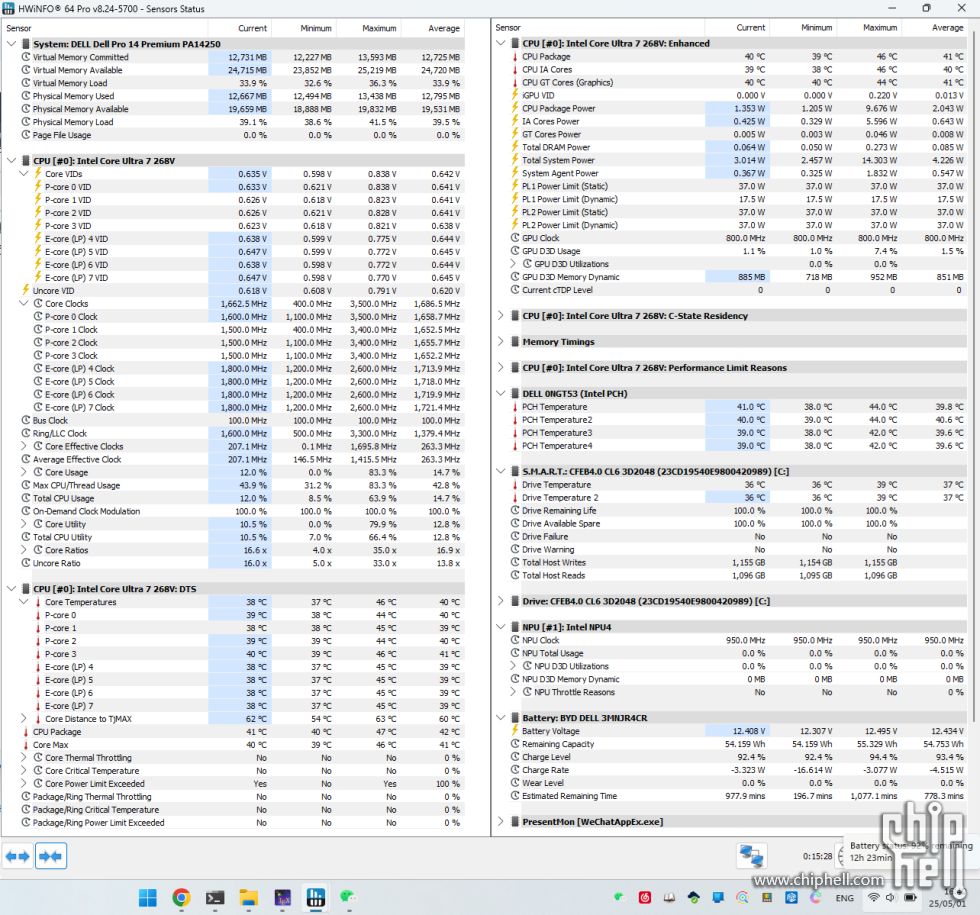The width and height of the screenshot is (980, 915).
Task: Collapse the System: DELL Dell Pro 14 Premium group
Action: pyautogui.click(x=11, y=44)
